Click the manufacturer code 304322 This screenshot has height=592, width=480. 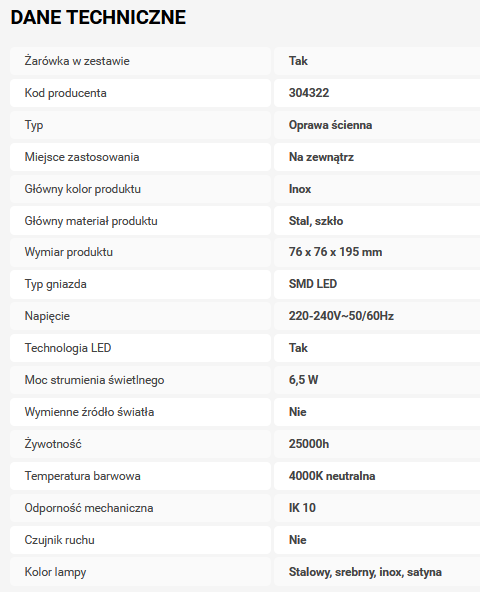309,93
